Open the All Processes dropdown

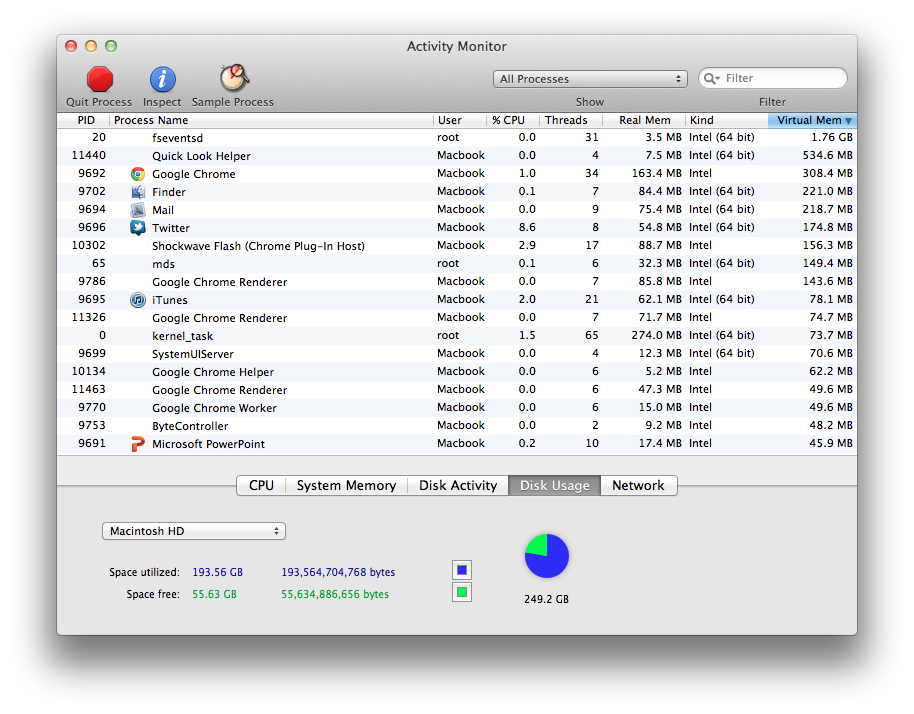(590, 79)
